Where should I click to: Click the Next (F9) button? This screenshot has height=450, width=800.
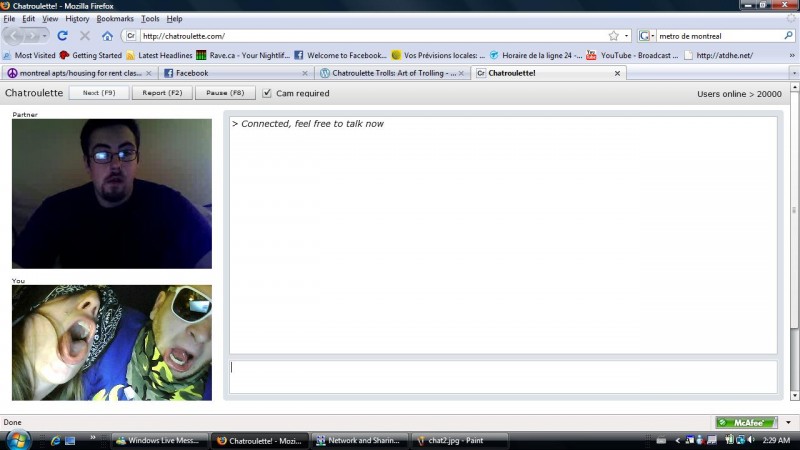click(x=99, y=93)
